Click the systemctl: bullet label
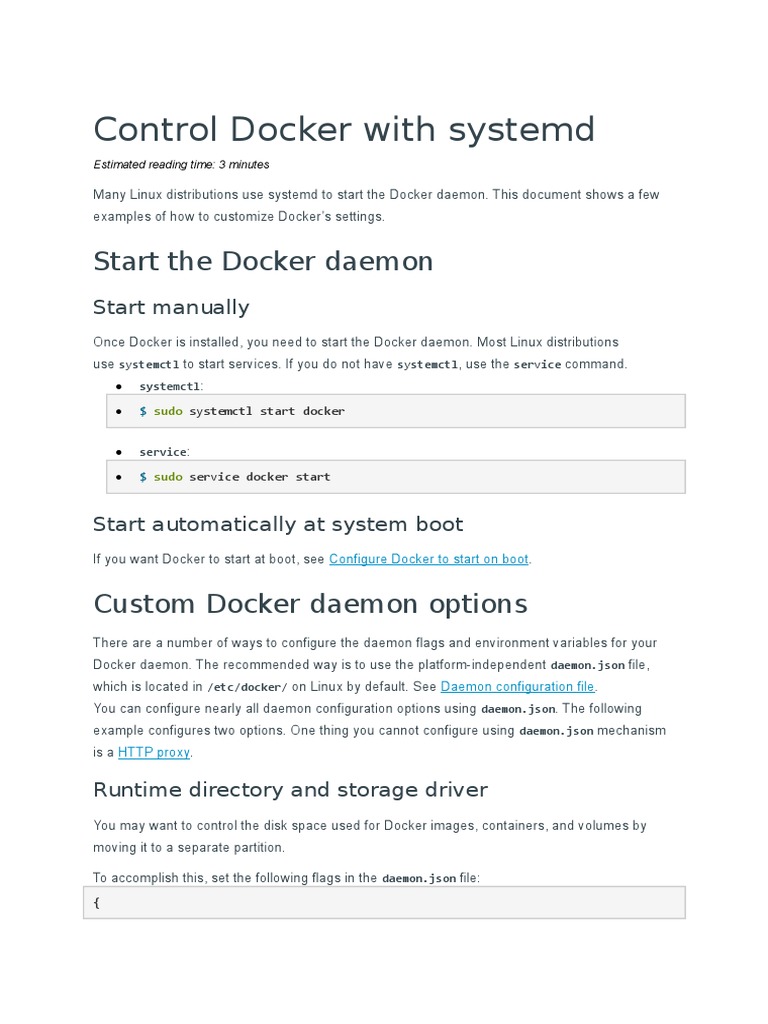 coord(171,386)
